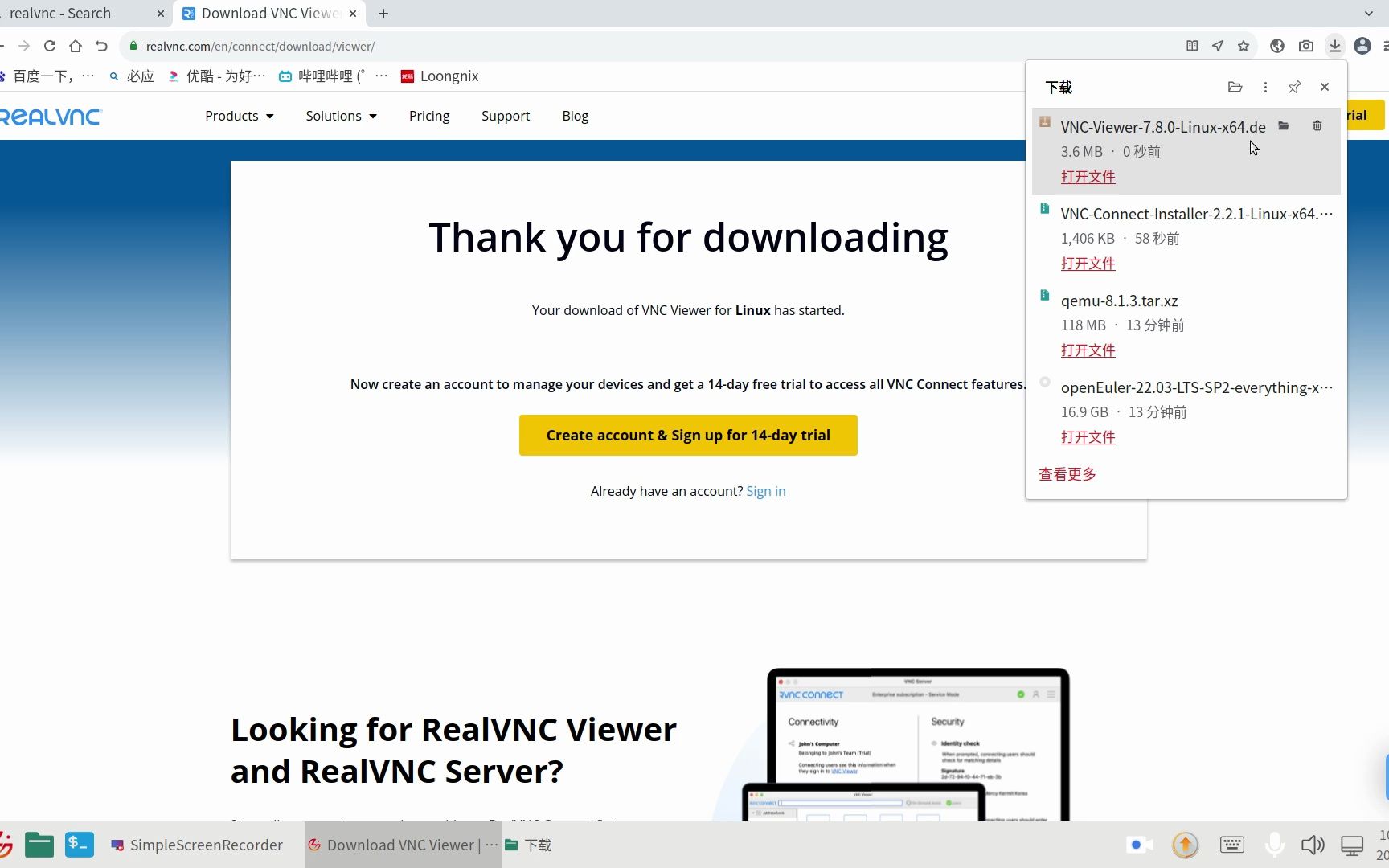Close the downloads panel
This screenshot has height=868, width=1389.
(1325, 87)
